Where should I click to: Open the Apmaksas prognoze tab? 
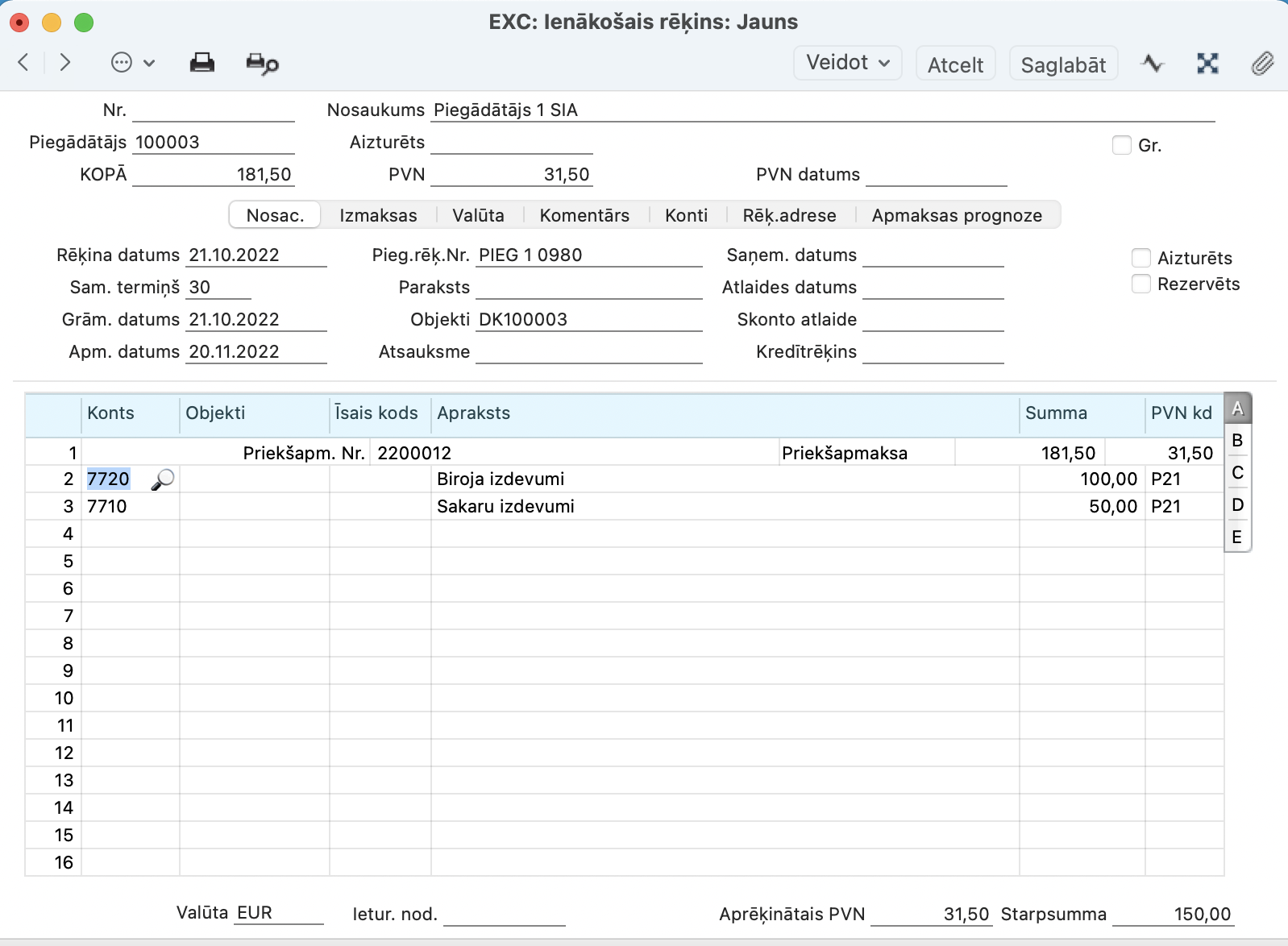pos(957,215)
